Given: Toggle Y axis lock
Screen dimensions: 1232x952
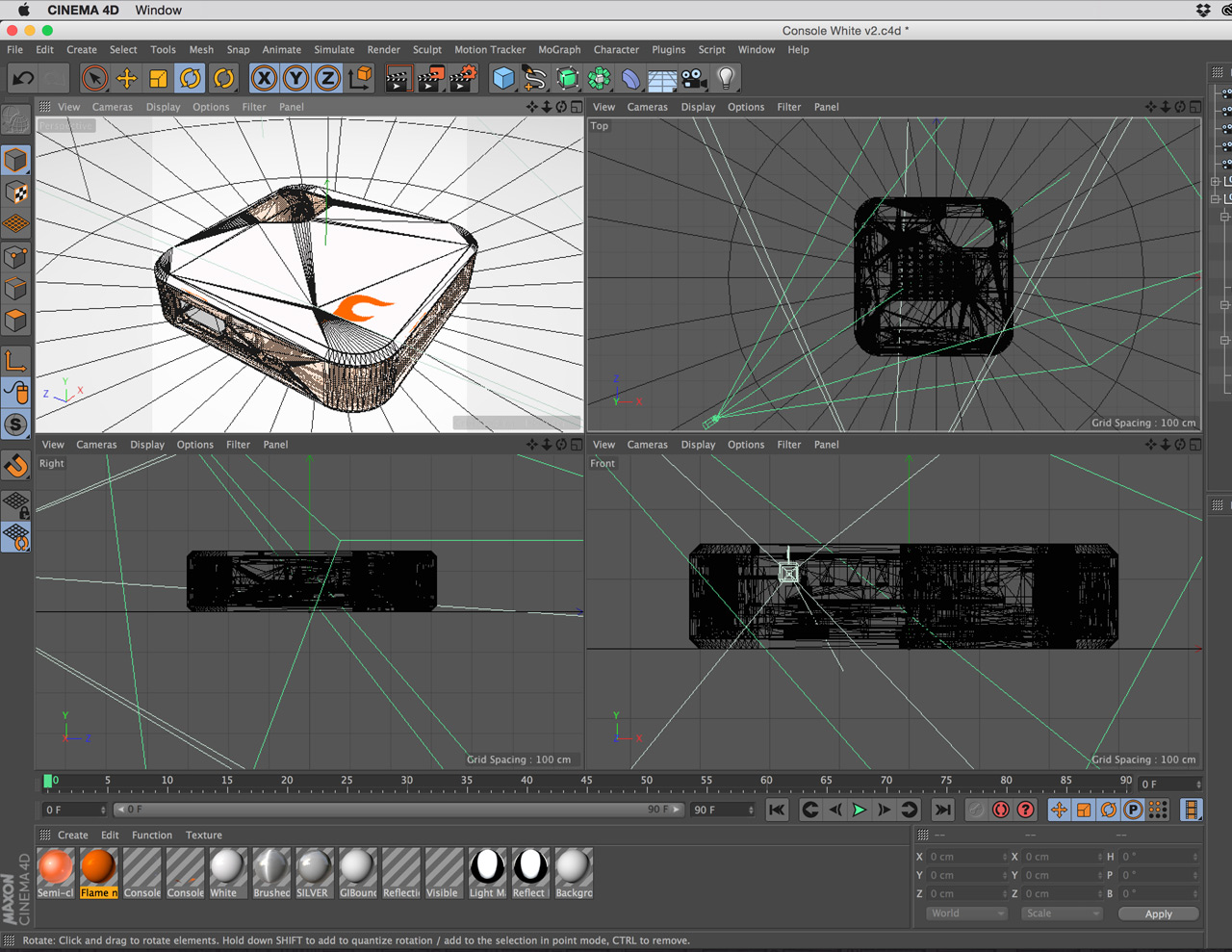Looking at the screenshot, I should (x=295, y=78).
